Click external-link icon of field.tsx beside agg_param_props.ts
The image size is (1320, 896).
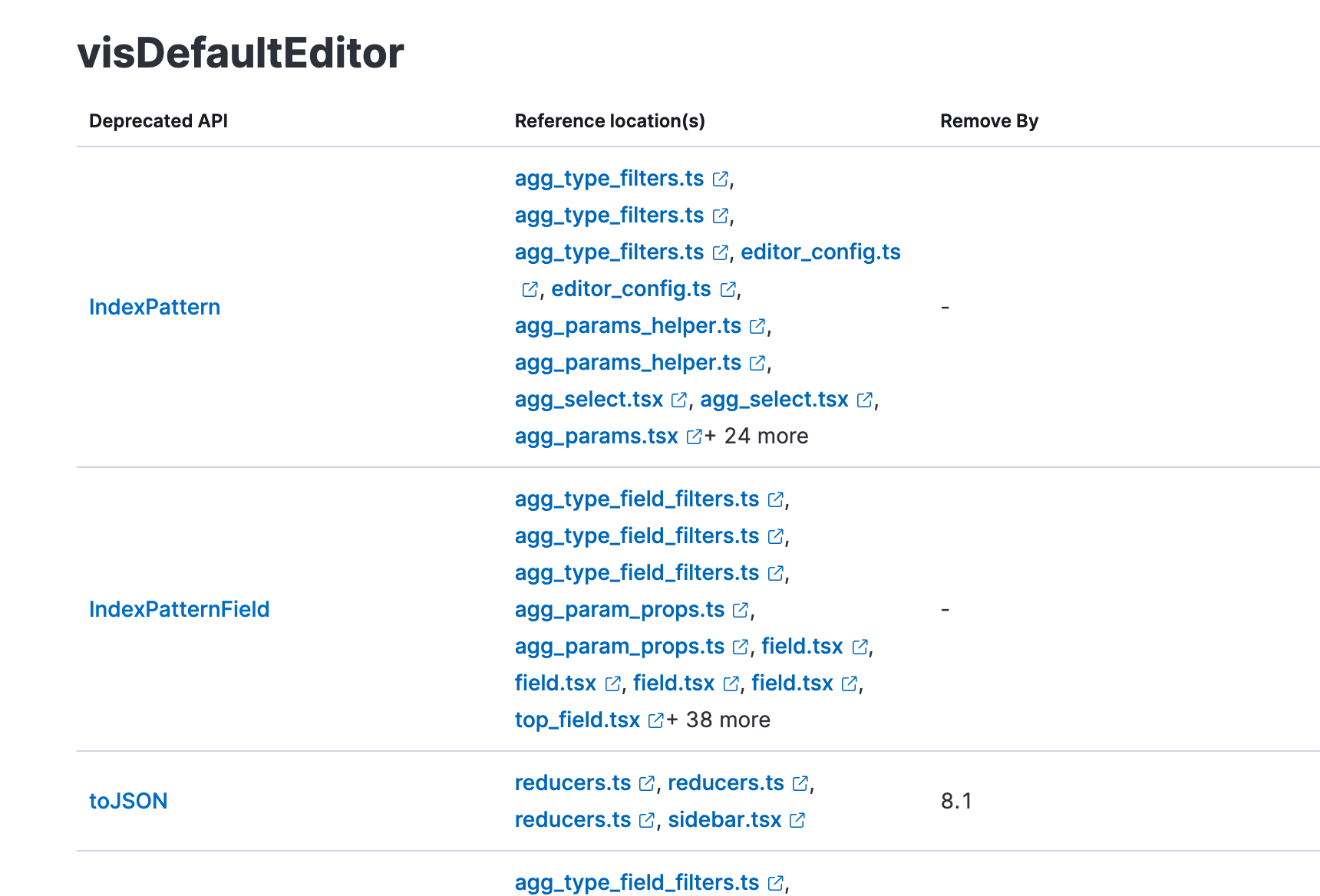860,647
